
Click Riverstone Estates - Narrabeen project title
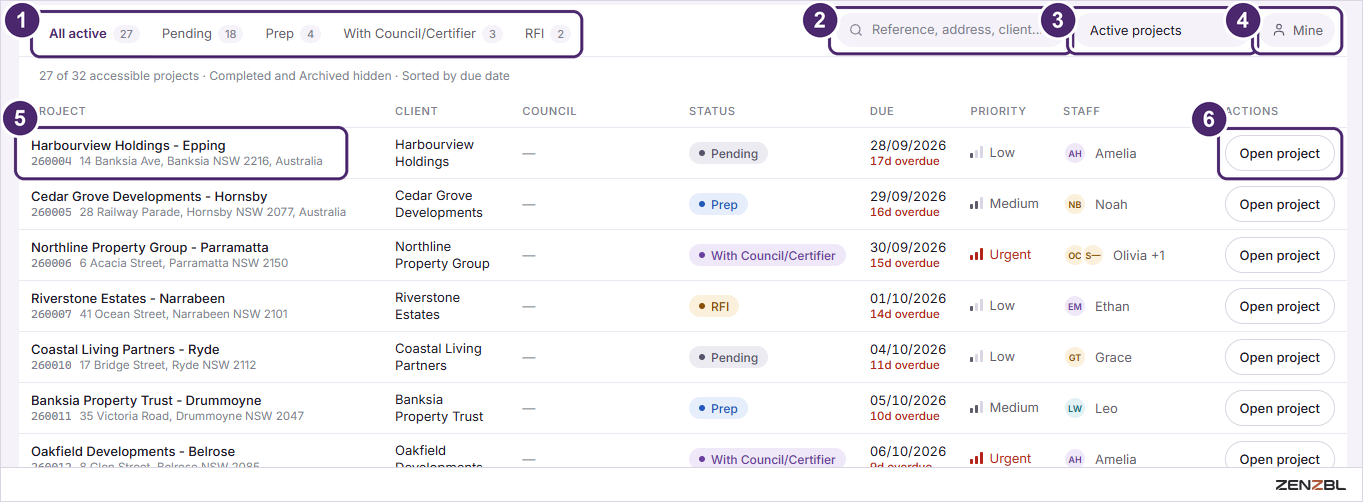128,298
